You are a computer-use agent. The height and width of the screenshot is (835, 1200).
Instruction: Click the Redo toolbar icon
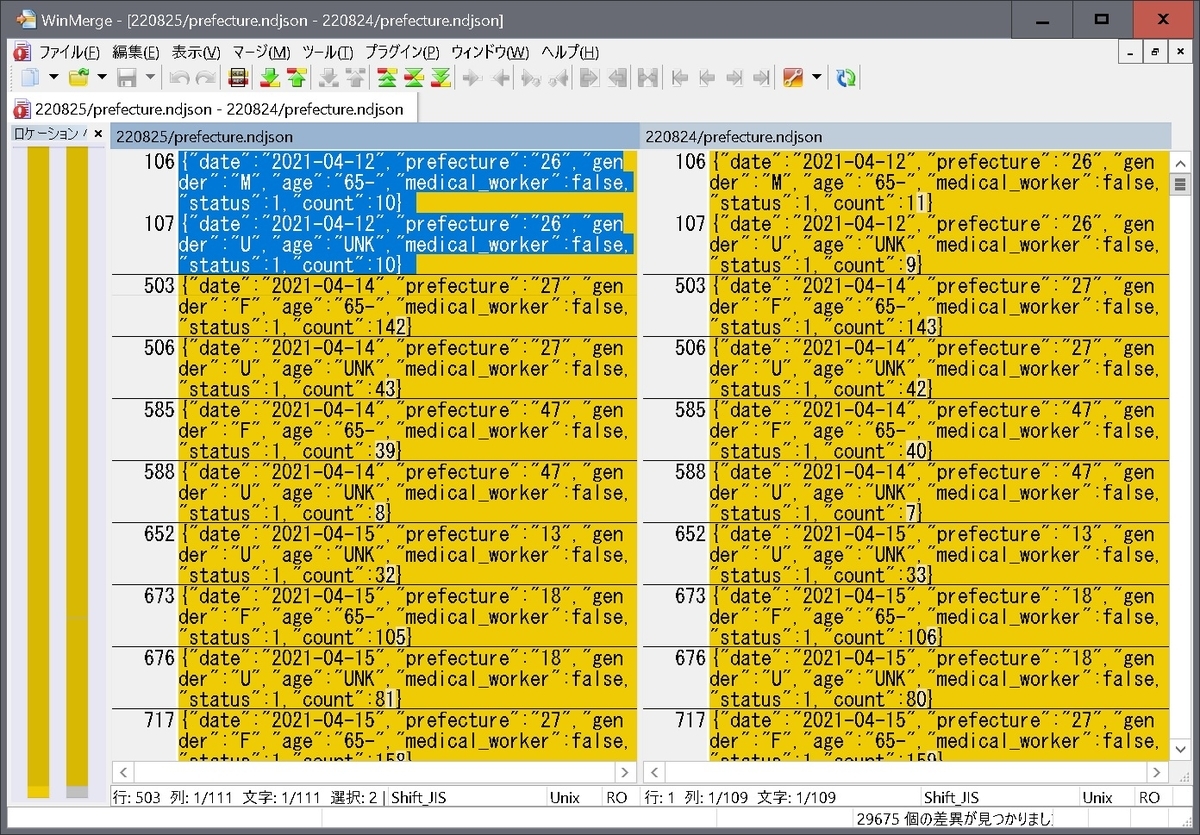(207, 77)
